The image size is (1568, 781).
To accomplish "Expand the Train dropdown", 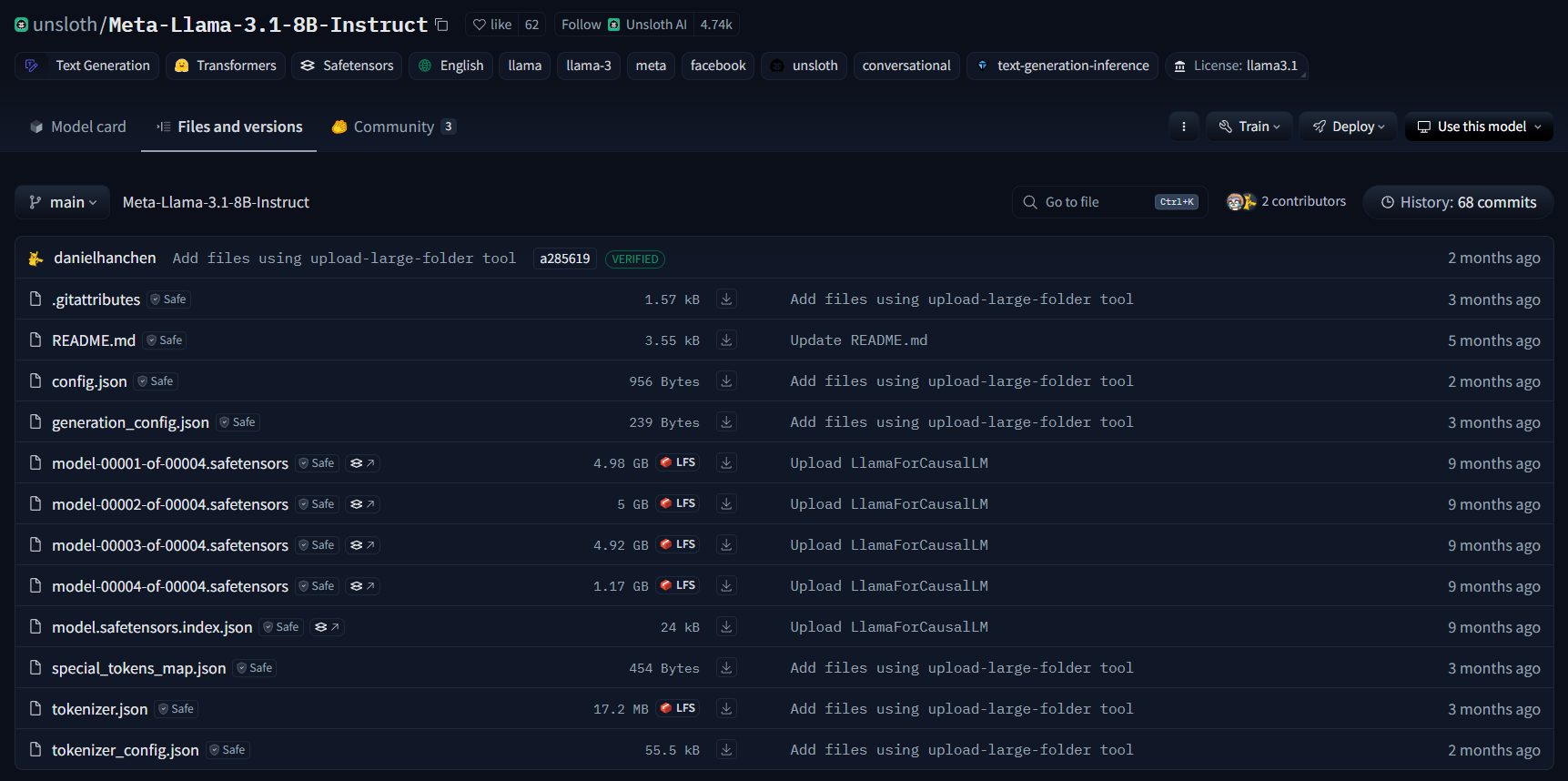I will tap(1249, 127).
